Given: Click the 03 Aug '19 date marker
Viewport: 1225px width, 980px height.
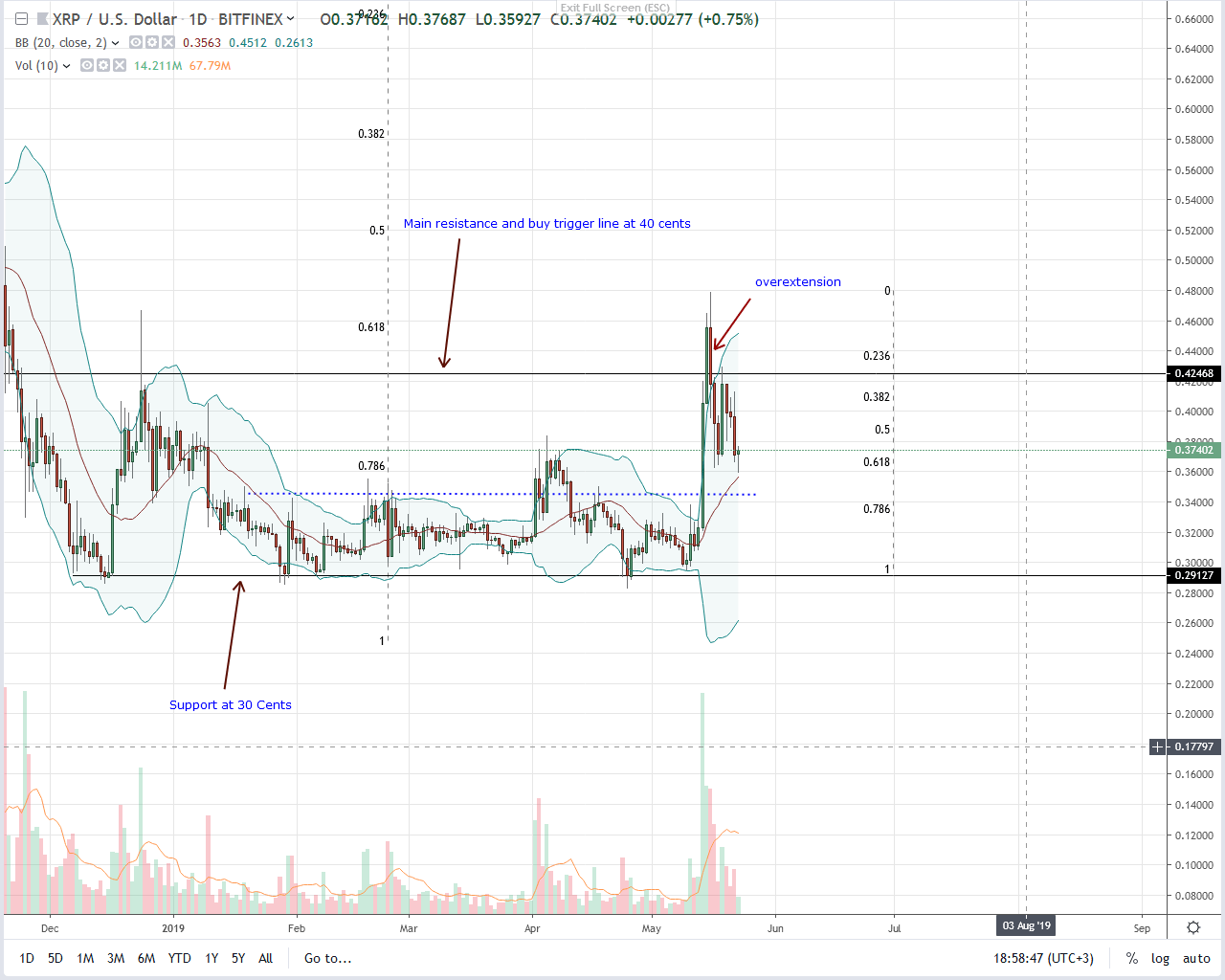Looking at the screenshot, I should point(1026,925).
